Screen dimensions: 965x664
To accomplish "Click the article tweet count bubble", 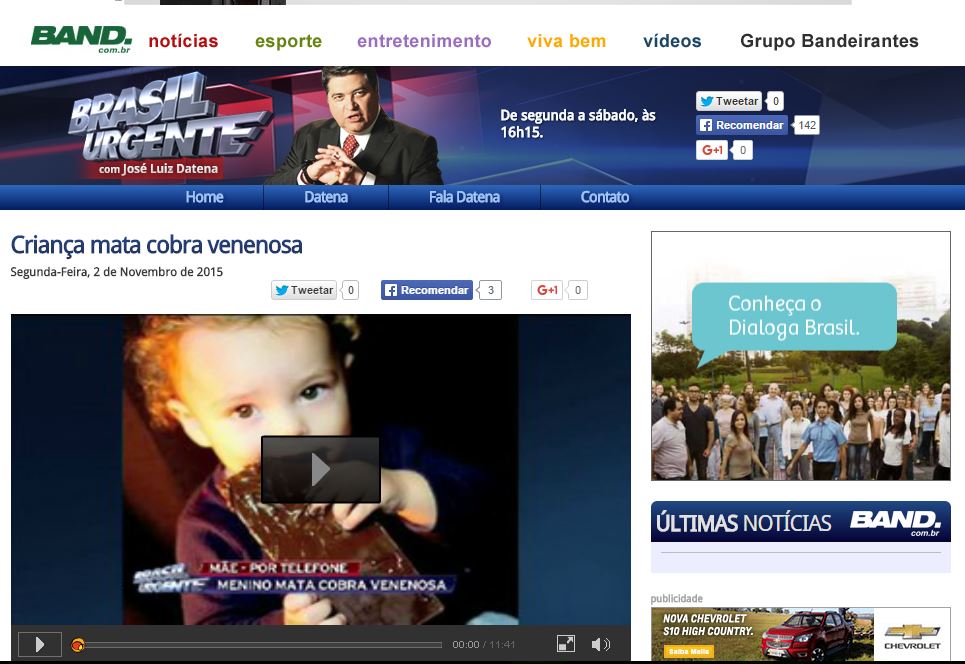I will click(x=350, y=290).
